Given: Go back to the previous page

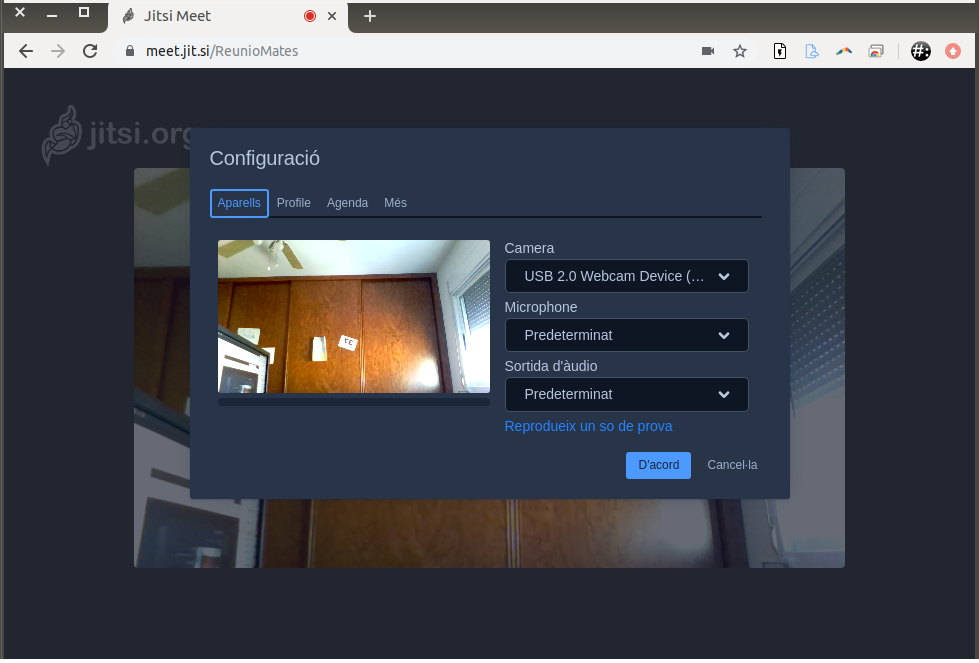Looking at the screenshot, I should 26,51.
